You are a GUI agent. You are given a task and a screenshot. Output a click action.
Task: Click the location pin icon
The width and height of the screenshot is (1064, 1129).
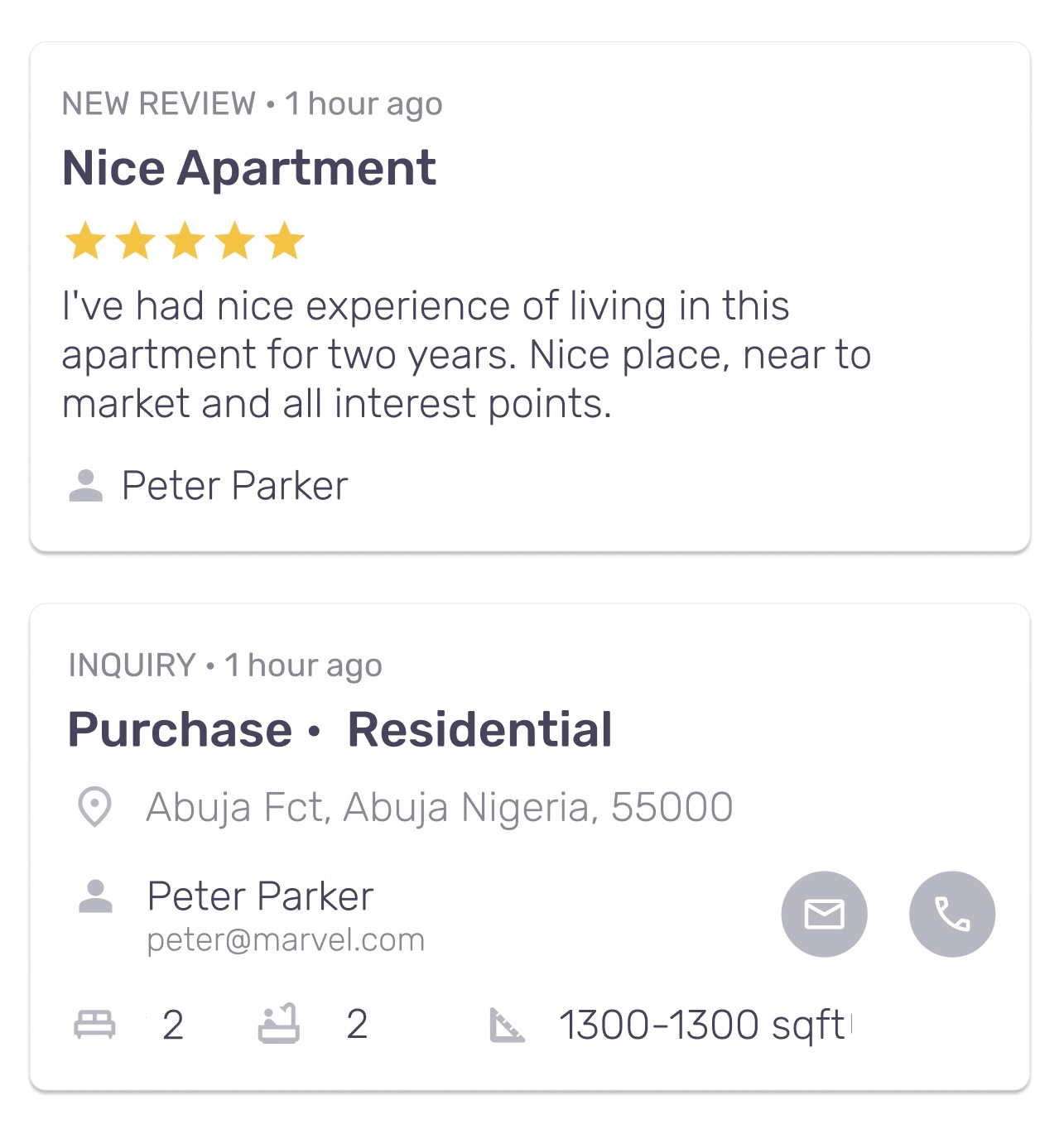94,807
